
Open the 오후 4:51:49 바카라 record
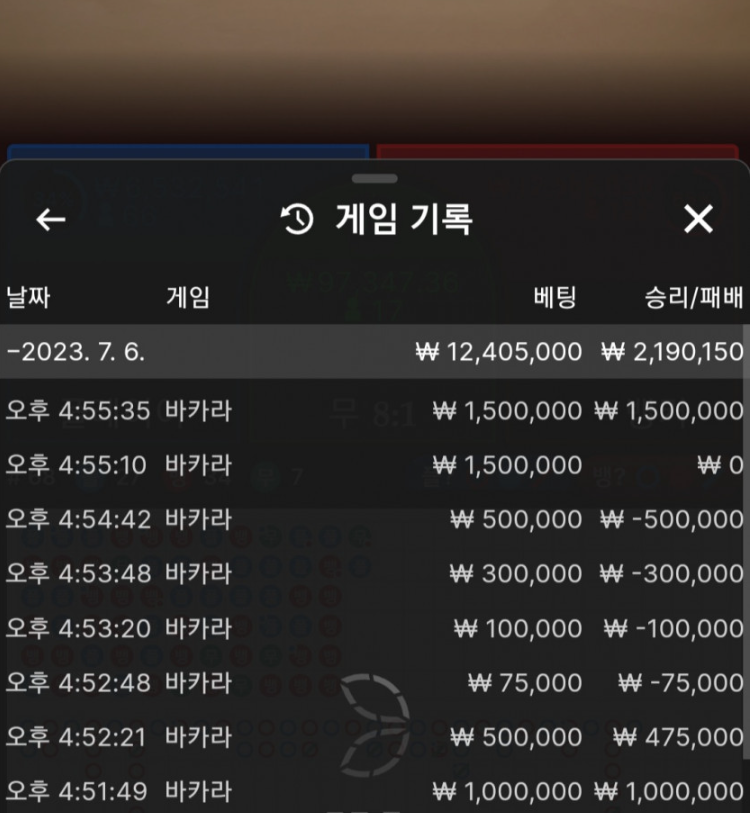pos(375,791)
